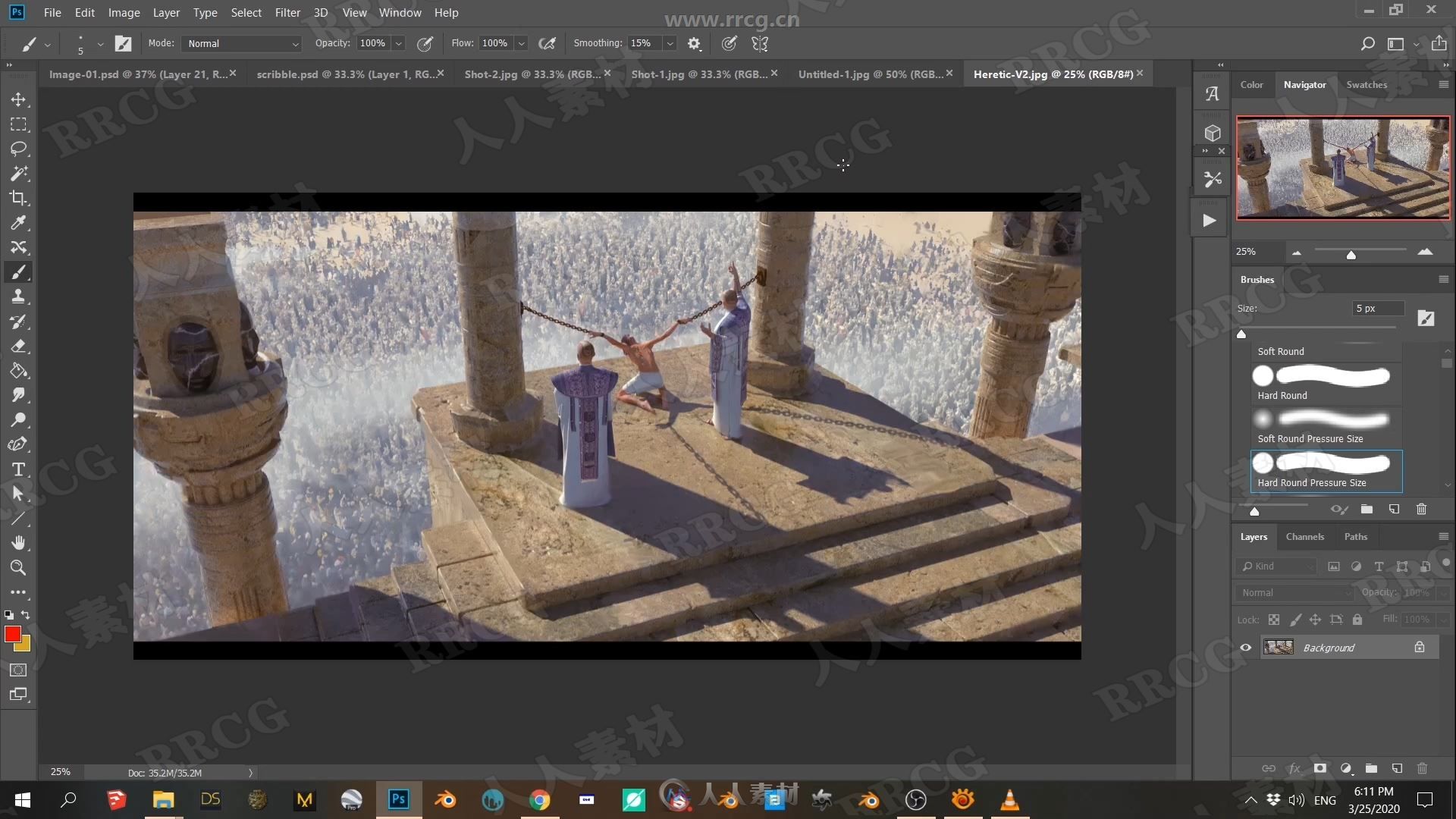Open Brushes panel flyout menu
This screenshot has width=1456, height=819.
[x=1443, y=279]
